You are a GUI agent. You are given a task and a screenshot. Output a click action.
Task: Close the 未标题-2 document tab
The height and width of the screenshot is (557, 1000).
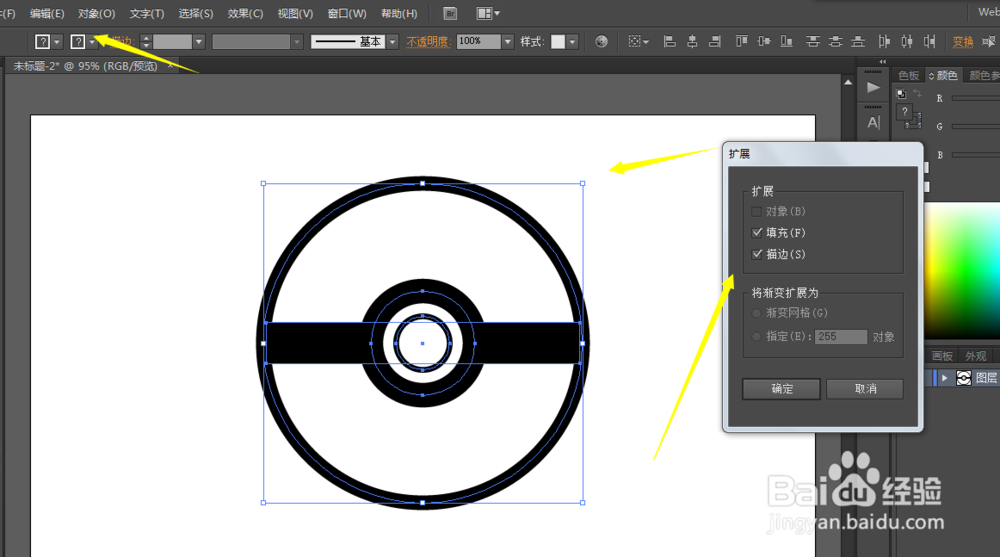click(x=170, y=65)
